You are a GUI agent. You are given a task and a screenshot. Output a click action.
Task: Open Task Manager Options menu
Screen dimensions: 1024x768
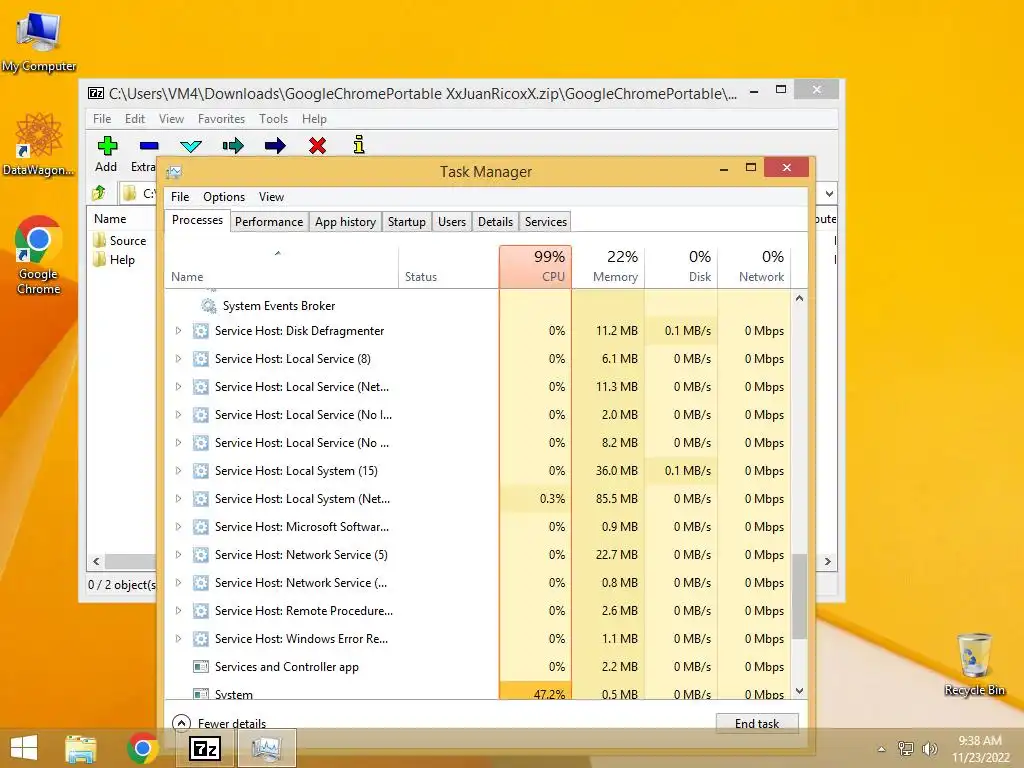pos(224,197)
